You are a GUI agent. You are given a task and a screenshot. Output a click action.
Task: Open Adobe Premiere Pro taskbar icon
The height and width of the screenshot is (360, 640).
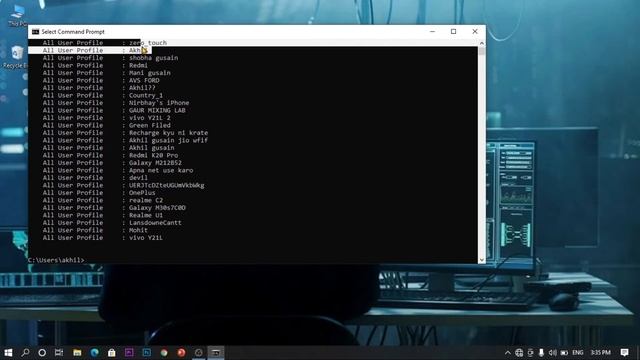coord(129,352)
